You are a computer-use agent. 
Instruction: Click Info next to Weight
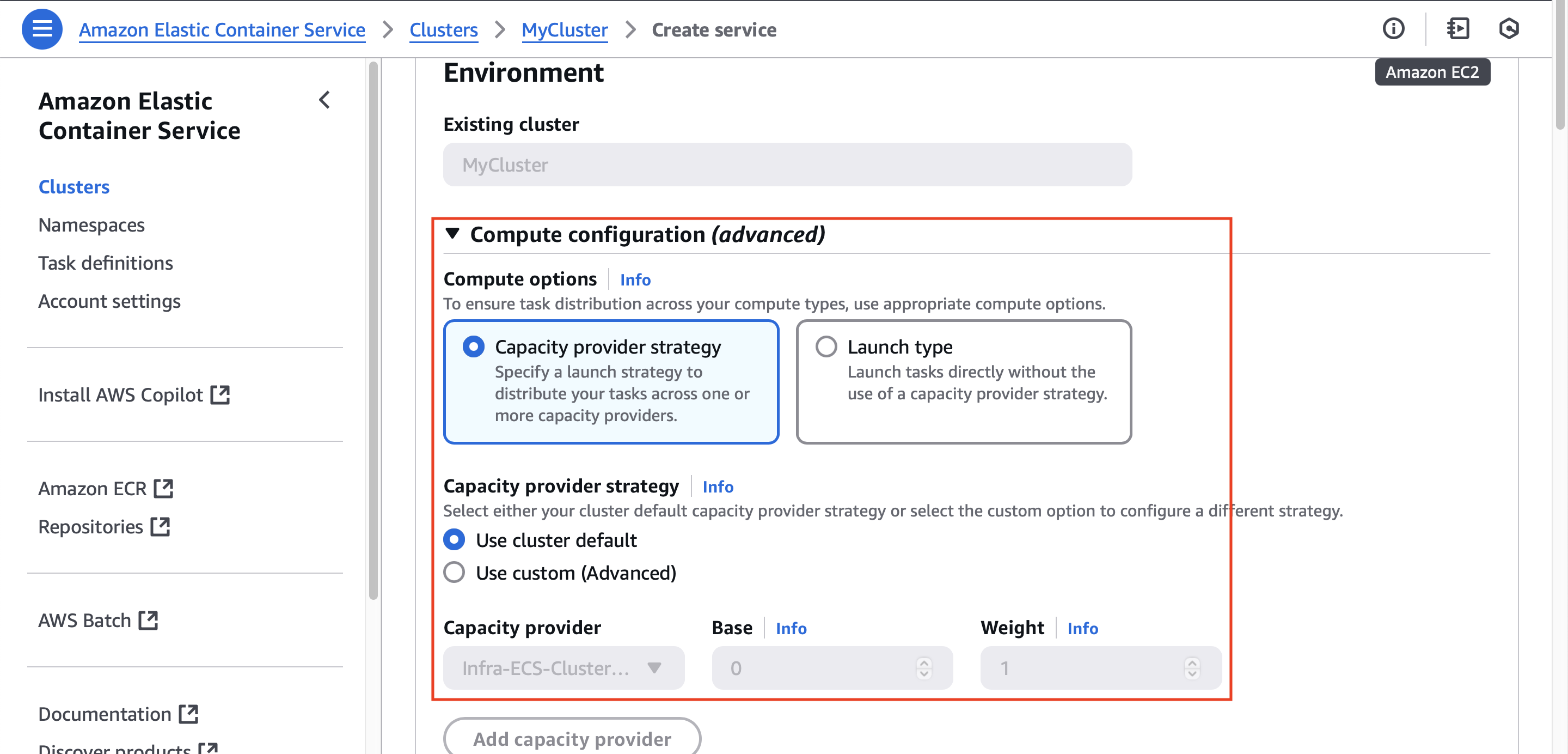1083,628
